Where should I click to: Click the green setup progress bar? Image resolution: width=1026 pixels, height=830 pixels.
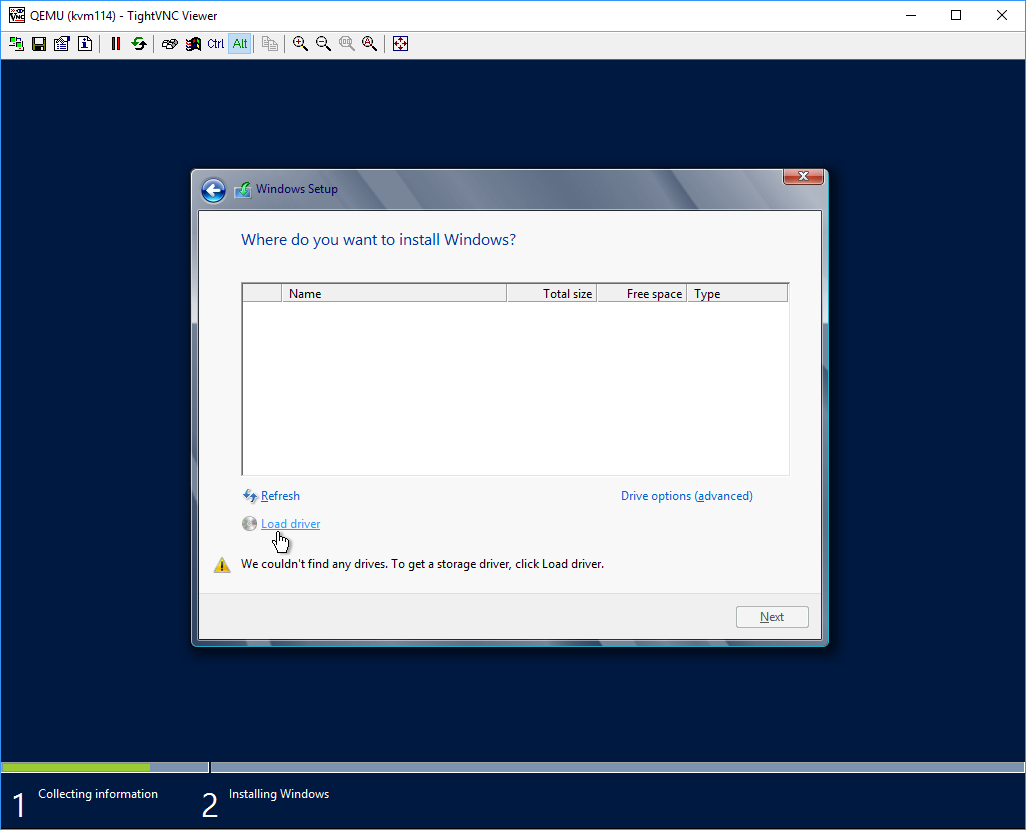[76, 767]
